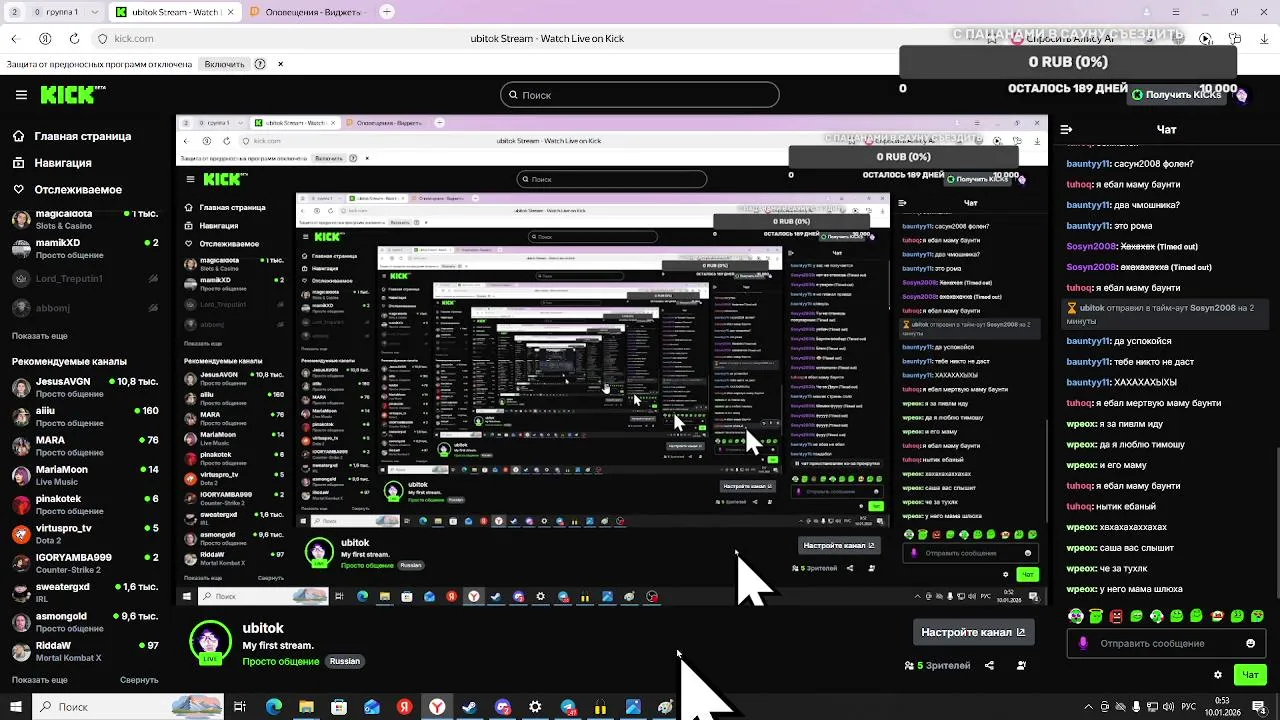Screen dimensions: 1280x720
Task: Open the protection bar help icon
Action: [260, 64]
